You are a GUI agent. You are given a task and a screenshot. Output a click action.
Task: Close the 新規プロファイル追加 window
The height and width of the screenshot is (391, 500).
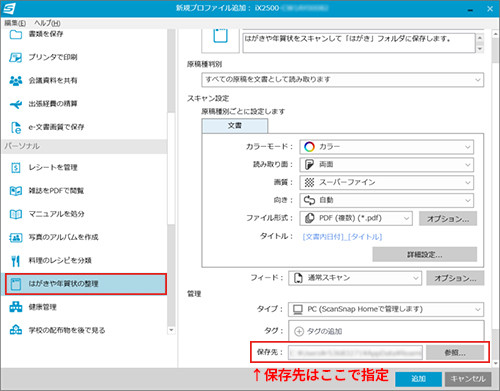490,9
